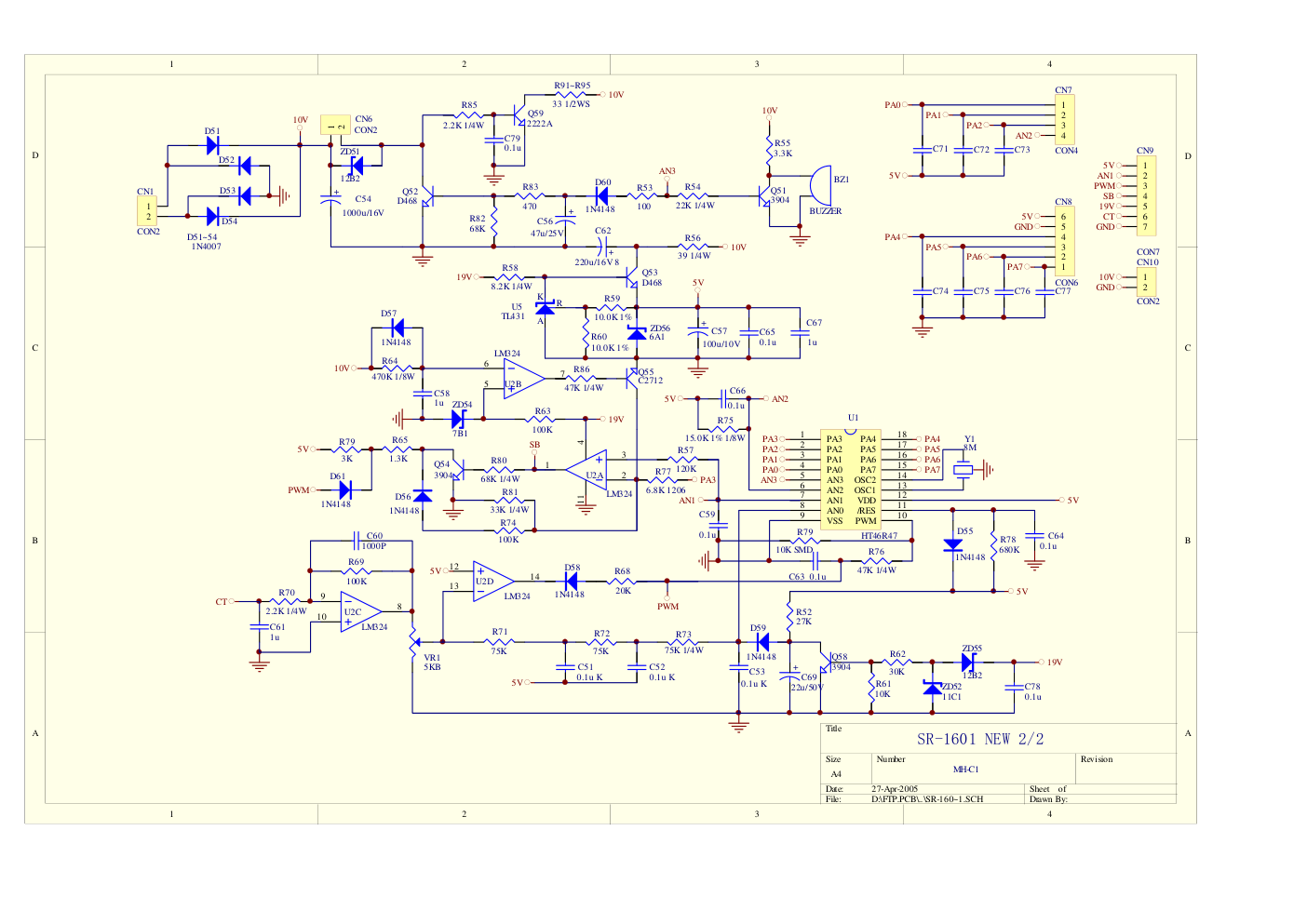Select the file path ending in "SR-160-1.SCH"

pos(927,799)
